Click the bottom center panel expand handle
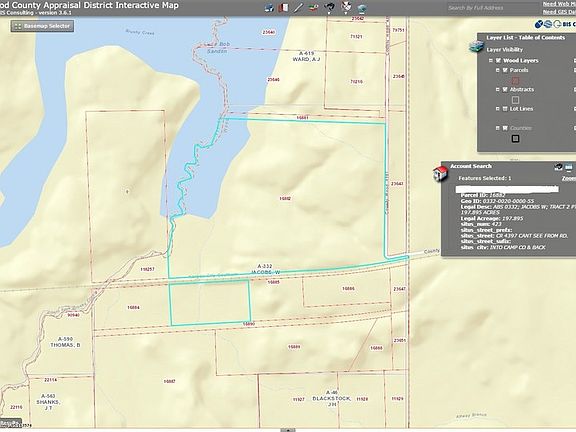The height and width of the screenshot is (432, 576). [x=288, y=430]
